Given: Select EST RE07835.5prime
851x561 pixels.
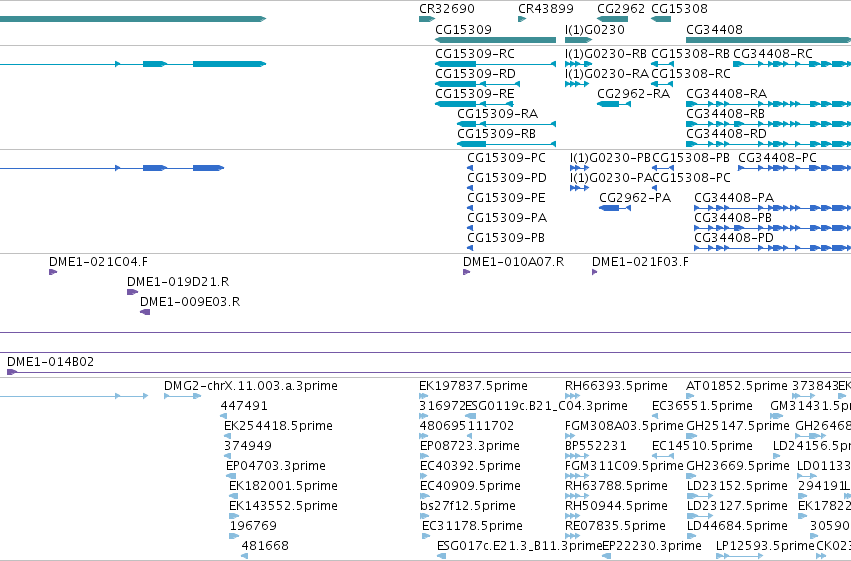Looking at the screenshot, I should point(573,537).
